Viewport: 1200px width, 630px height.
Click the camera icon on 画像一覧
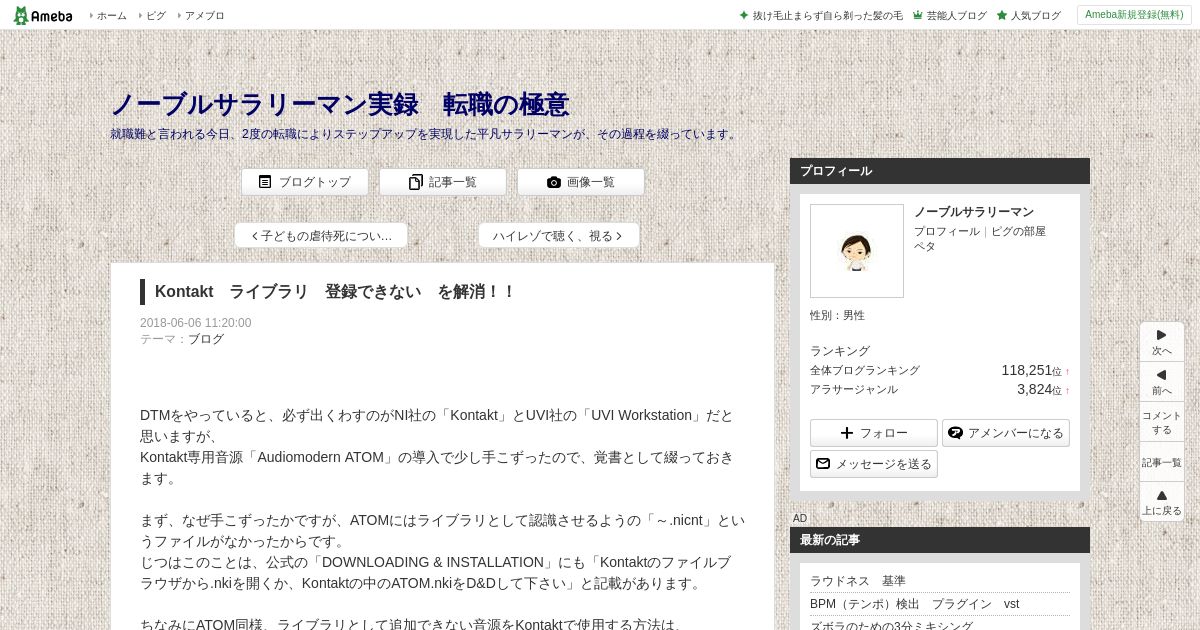pos(554,182)
